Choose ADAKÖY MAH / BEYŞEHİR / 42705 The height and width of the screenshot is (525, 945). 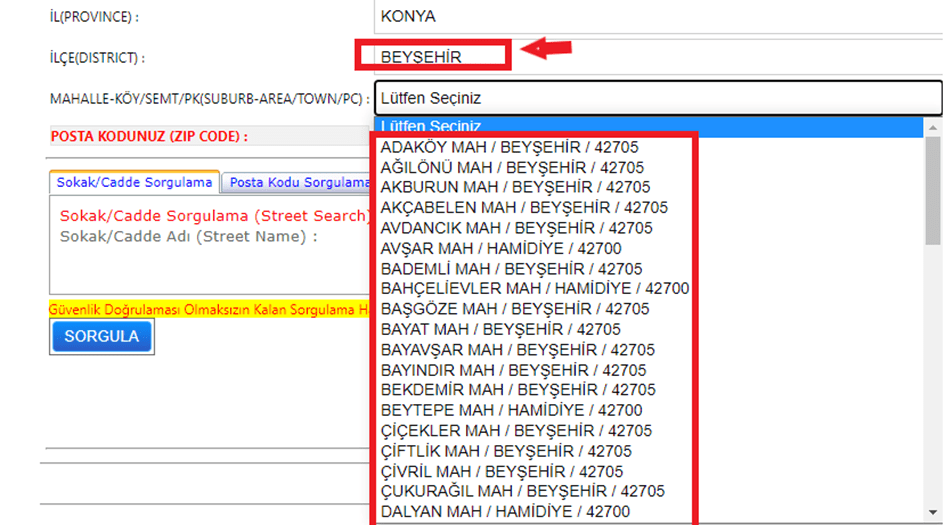(x=511, y=147)
